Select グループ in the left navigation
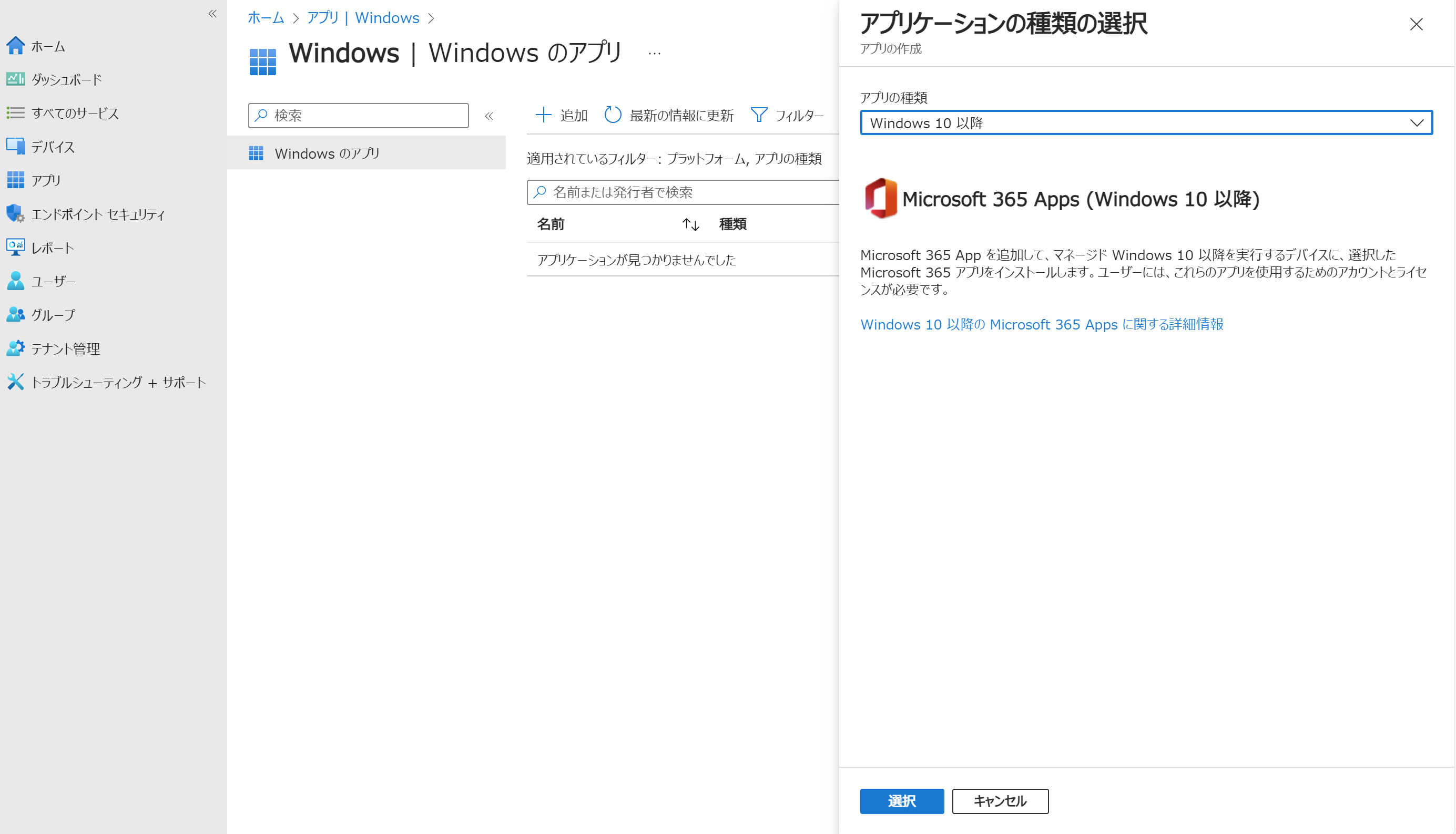Image resolution: width=1456 pixels, height=834 pixels. [x=15, y=314]
